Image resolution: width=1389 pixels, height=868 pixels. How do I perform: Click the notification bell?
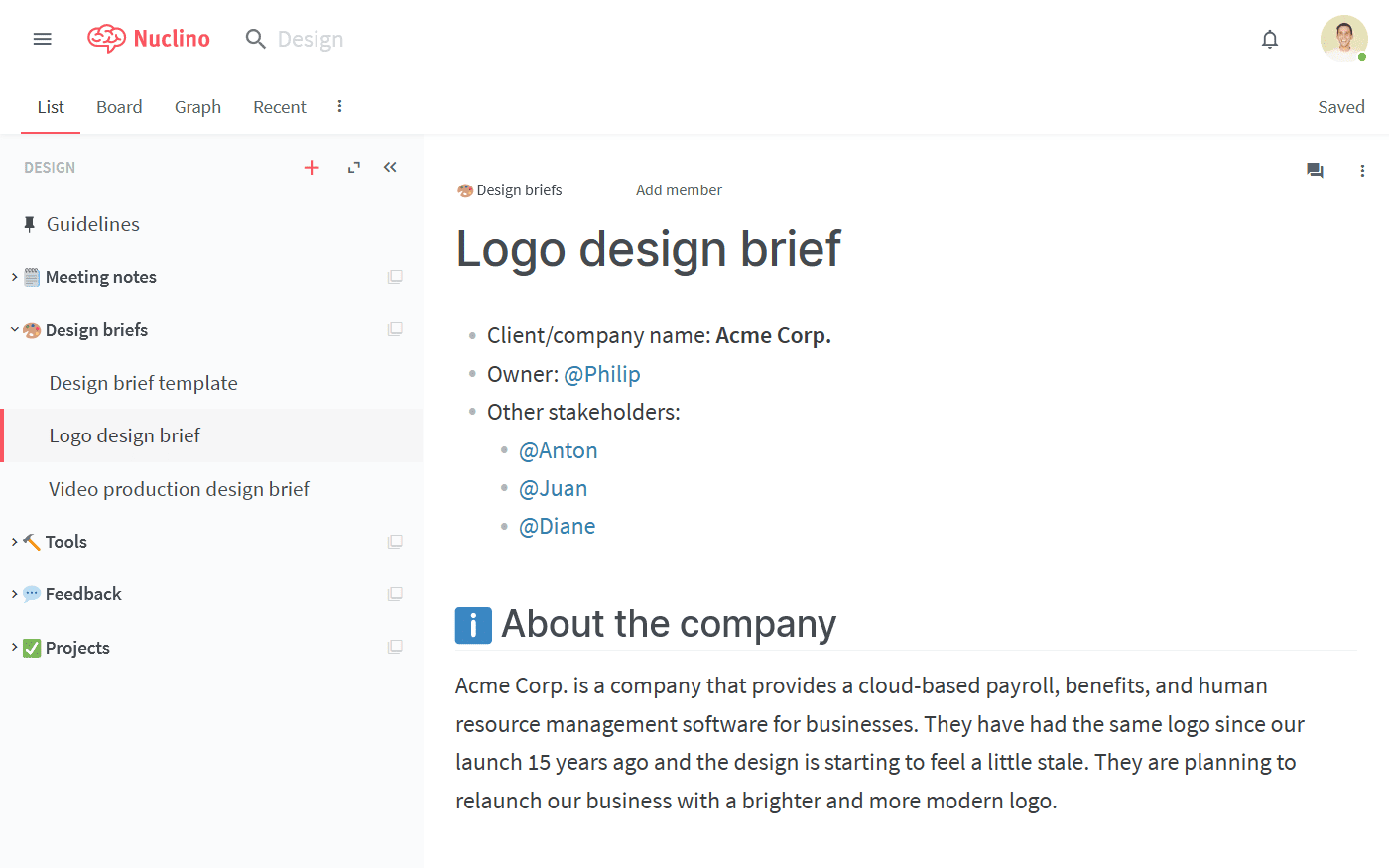click(x=1269, y=39)
